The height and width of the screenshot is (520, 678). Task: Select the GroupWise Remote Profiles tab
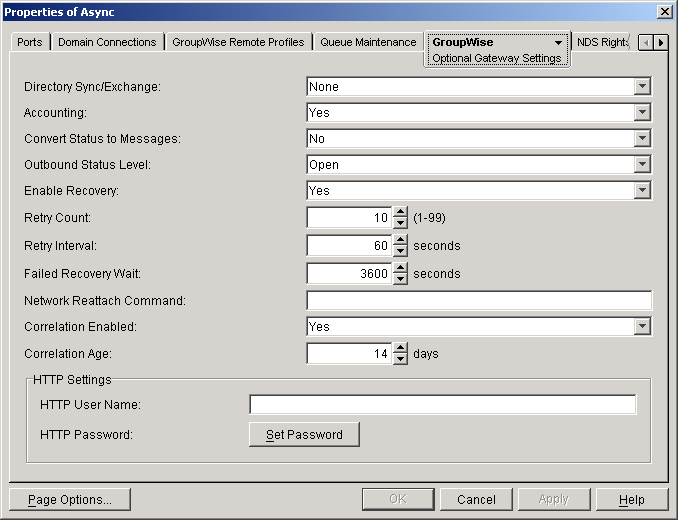point(238,42)
